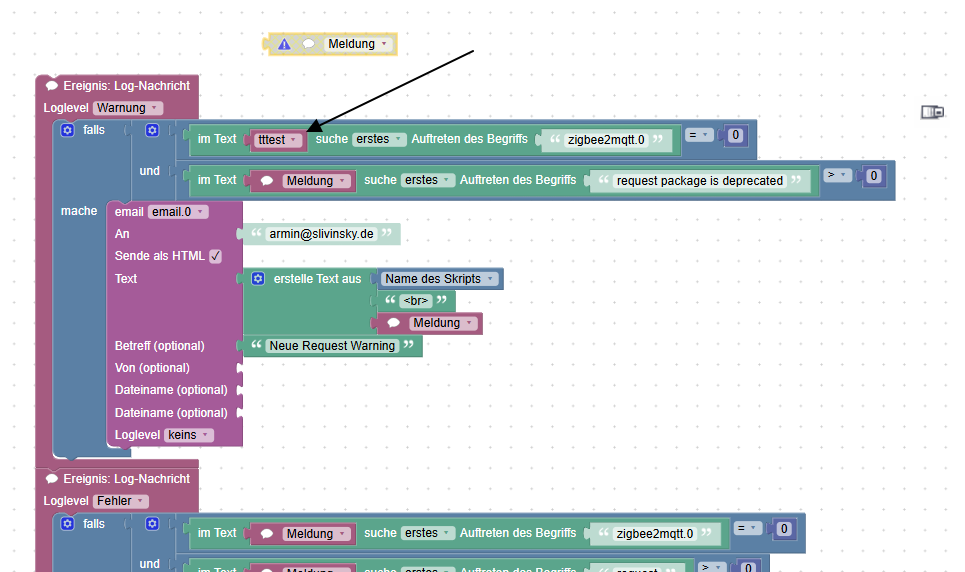This screenshot has width=965, height=572.
Task: Open the erstes dropdown in the tttest row
Action: (379, 139)
